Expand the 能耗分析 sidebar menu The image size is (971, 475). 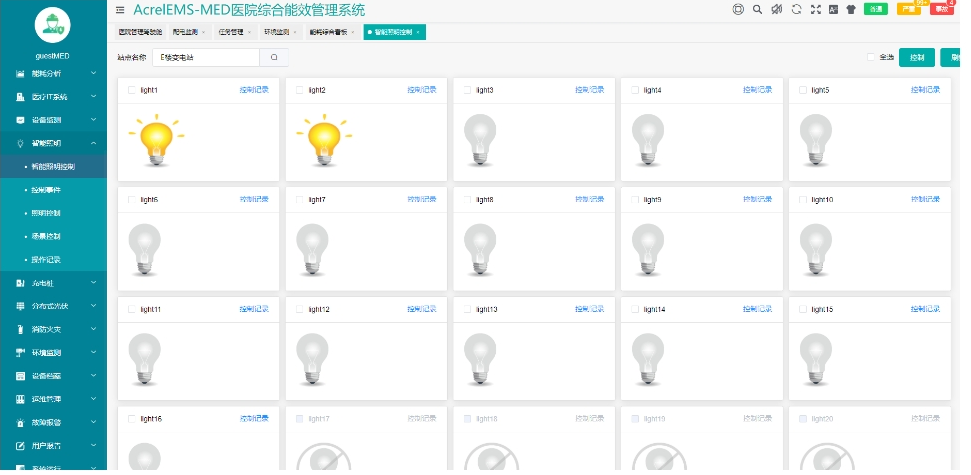point(53,73)
